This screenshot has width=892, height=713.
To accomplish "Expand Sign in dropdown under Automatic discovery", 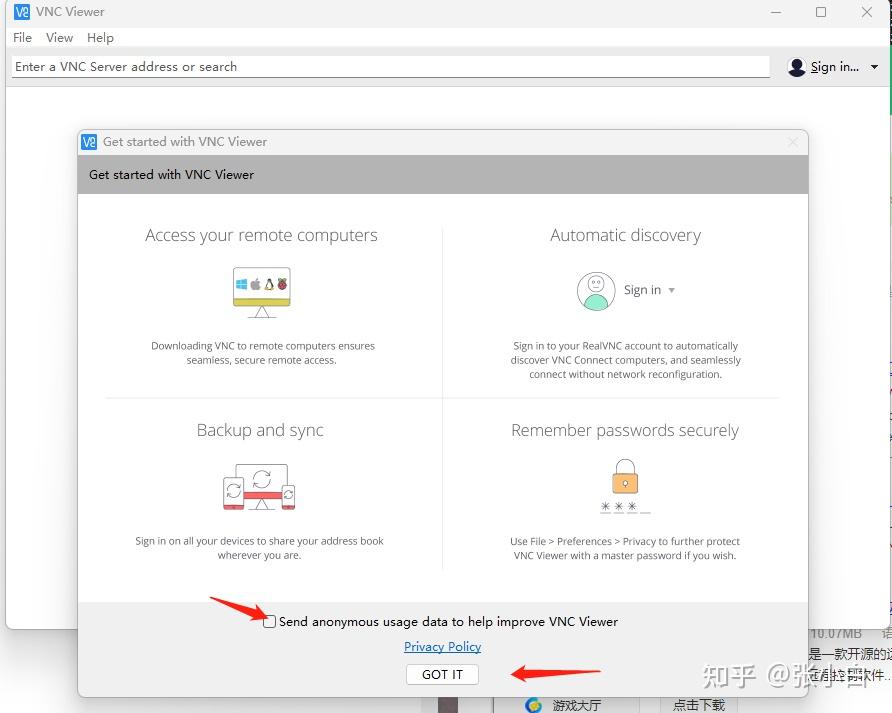I will point(671,290).
